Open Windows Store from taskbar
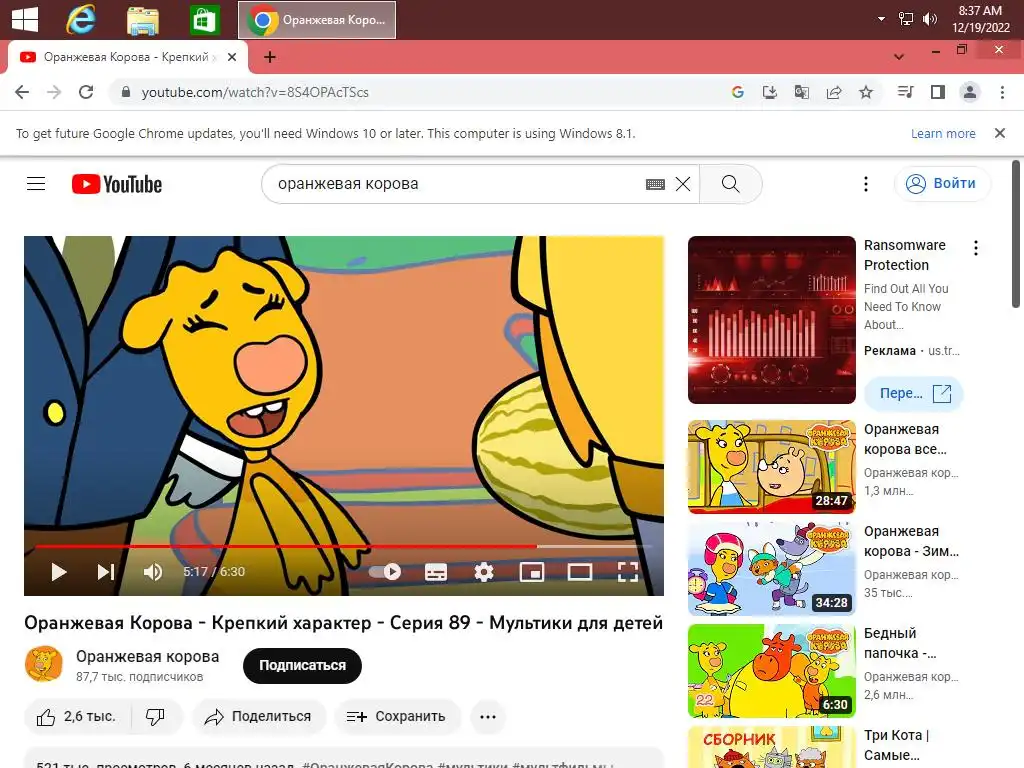This screenshot has height=768, width=1024. point(204,20)
